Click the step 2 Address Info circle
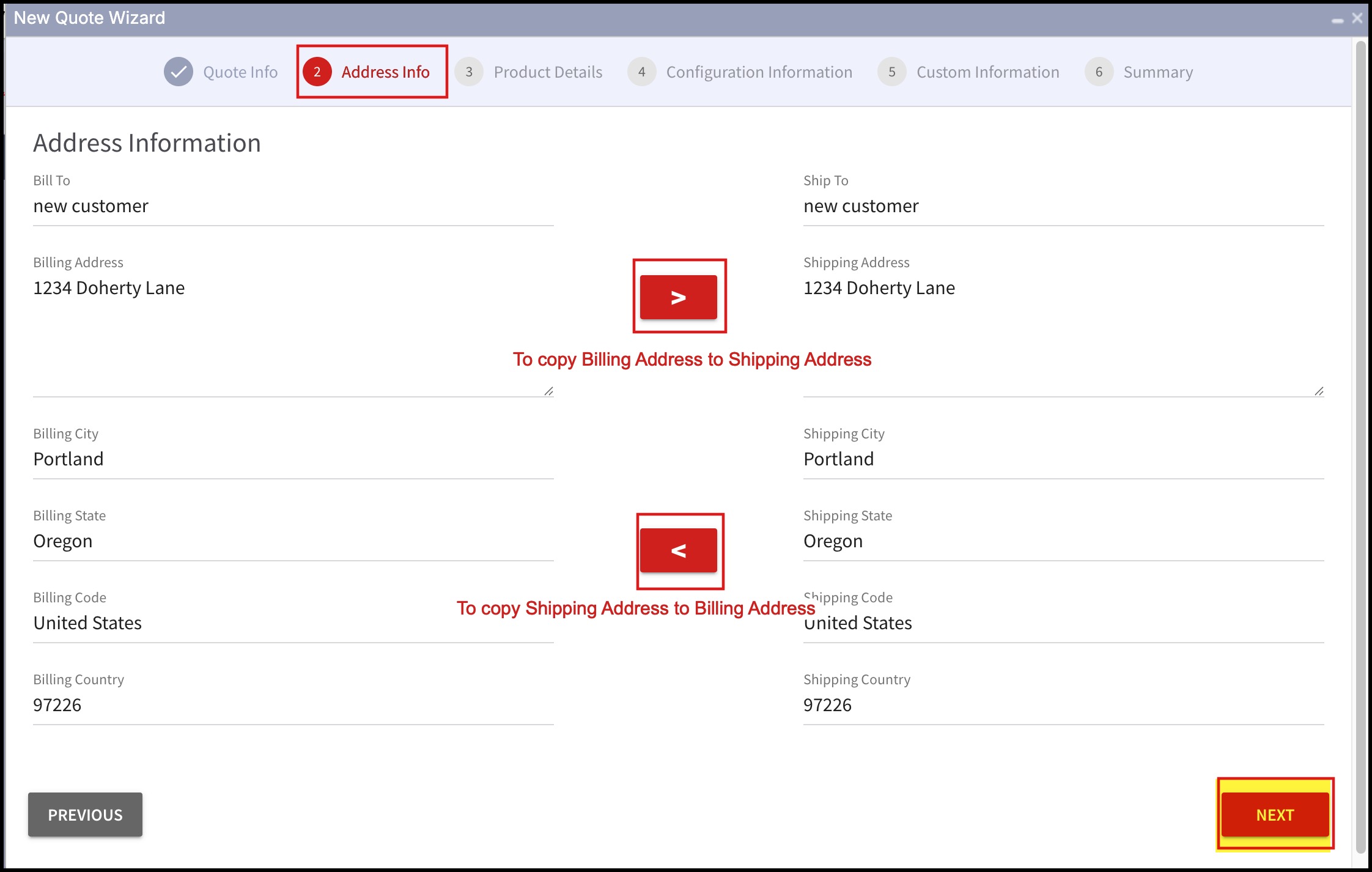Image resolution: width=1372 pixels, height=872 pixels. click(317, 72)
